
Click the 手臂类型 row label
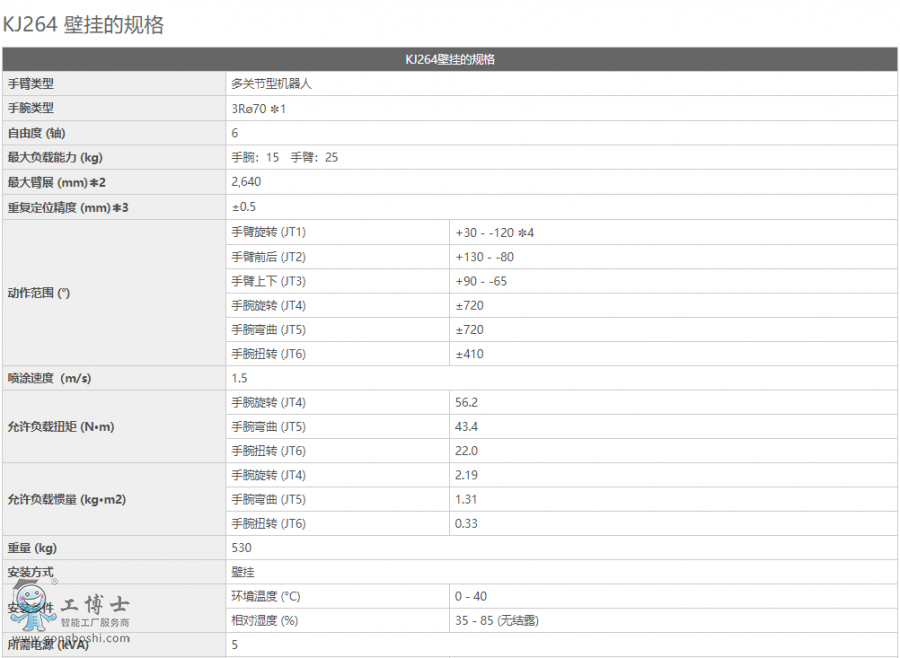32,84
